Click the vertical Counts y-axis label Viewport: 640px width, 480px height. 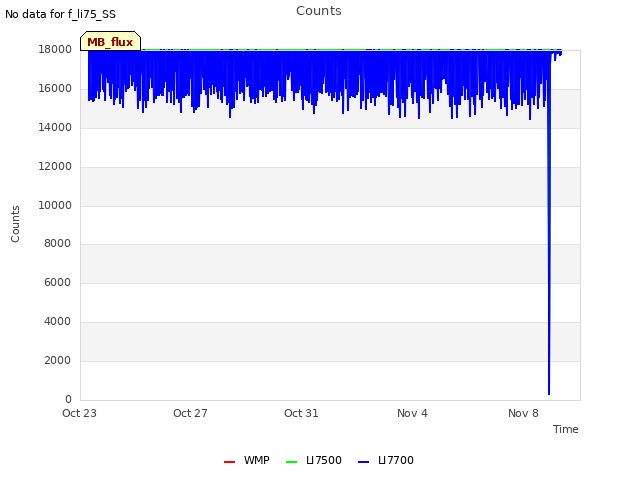point(15,224)
